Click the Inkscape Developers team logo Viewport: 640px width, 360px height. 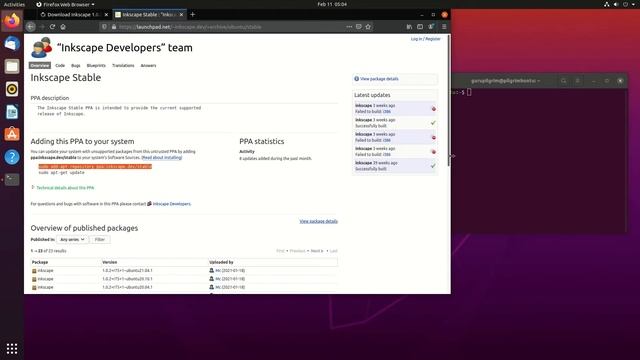(42, 47)
